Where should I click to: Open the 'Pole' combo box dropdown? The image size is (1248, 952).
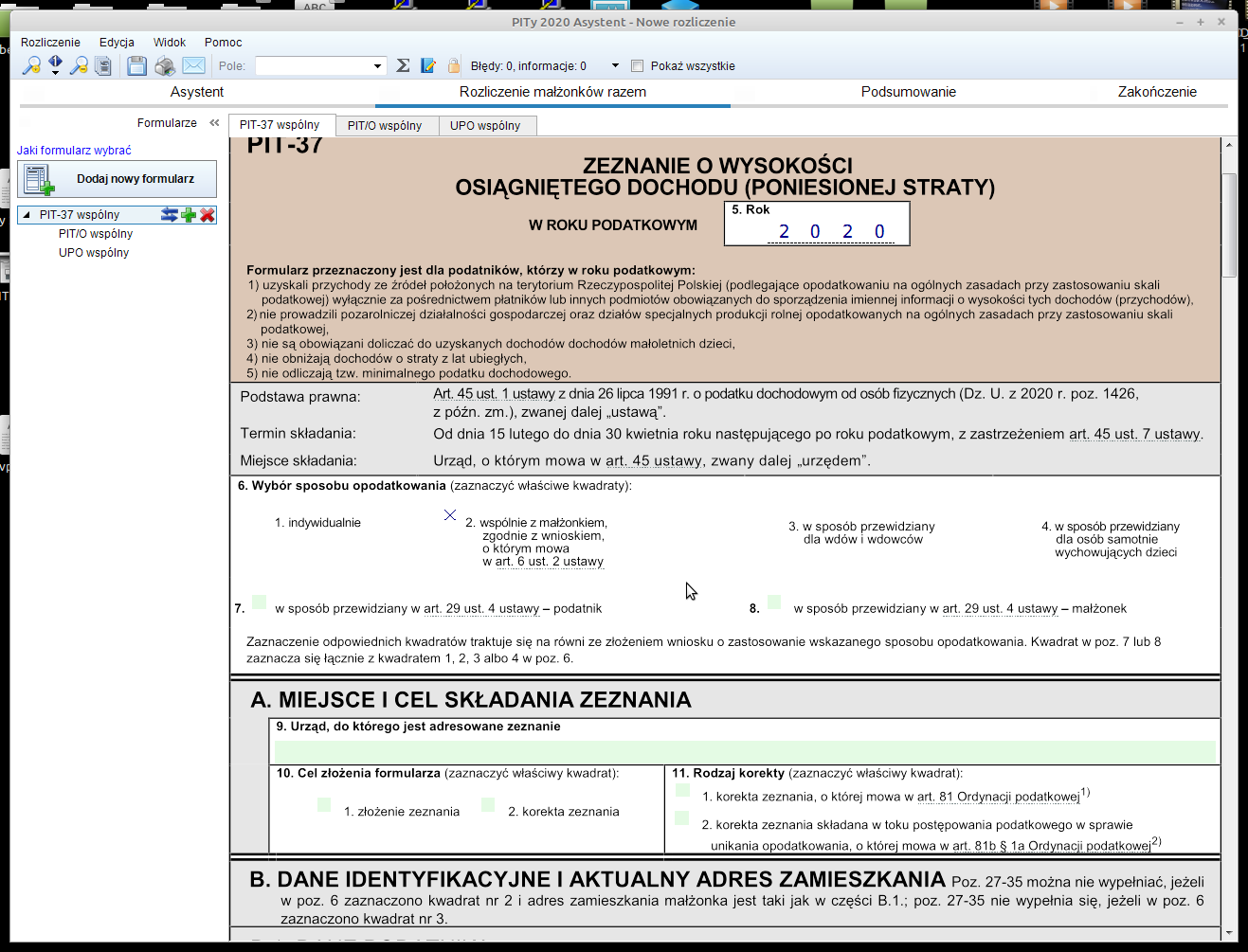(x=377, y=66)
